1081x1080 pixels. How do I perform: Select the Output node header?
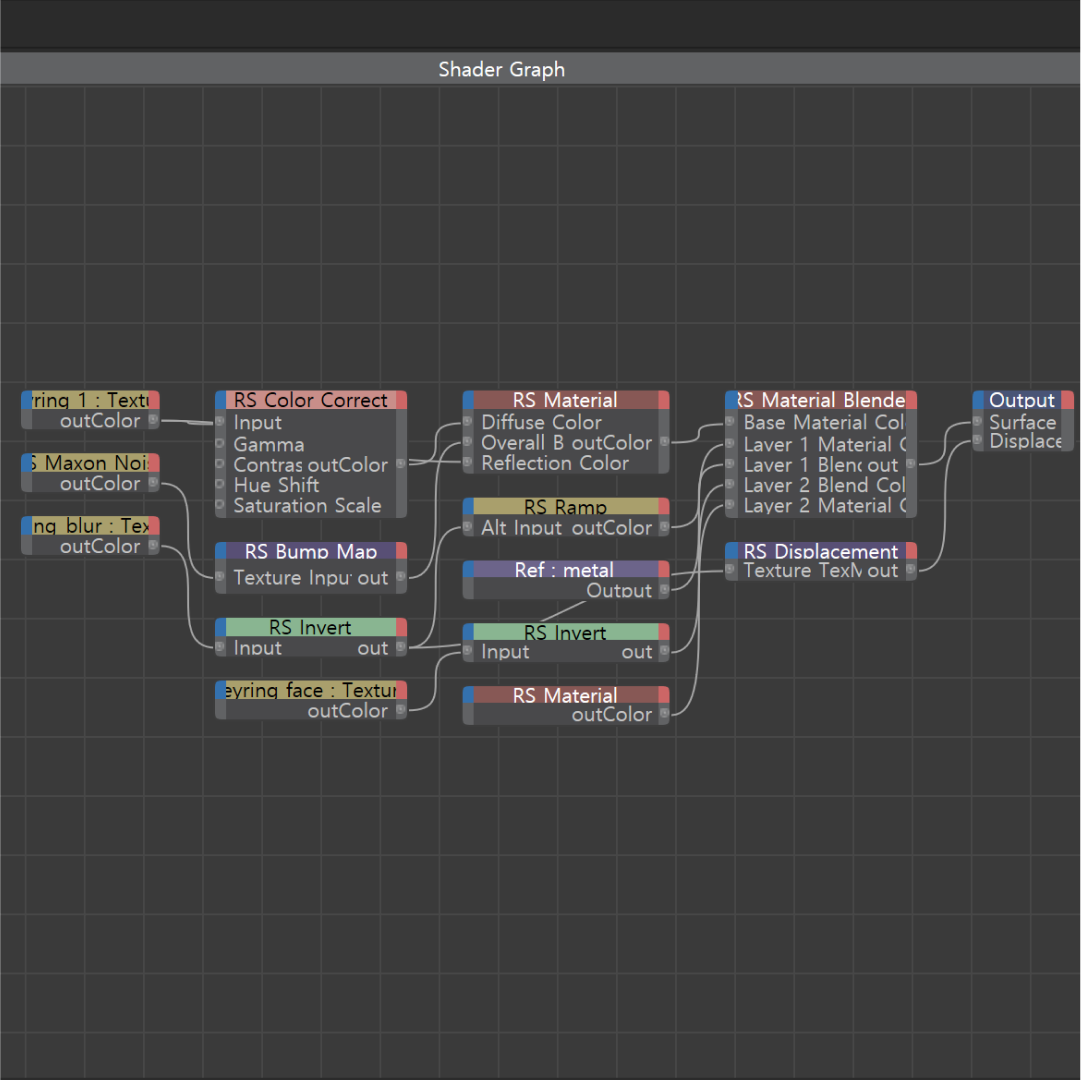click(1022, 400)
